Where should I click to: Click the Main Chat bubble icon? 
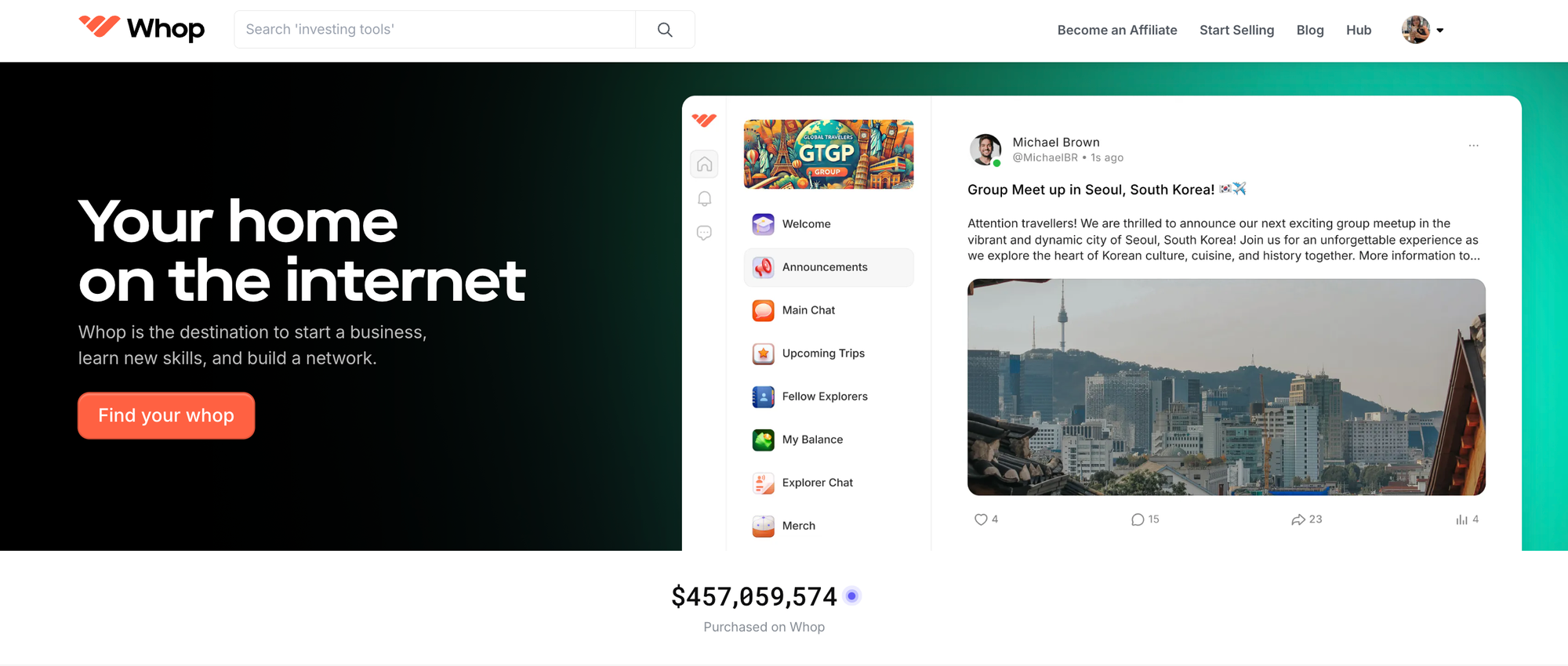pos(764,310)
